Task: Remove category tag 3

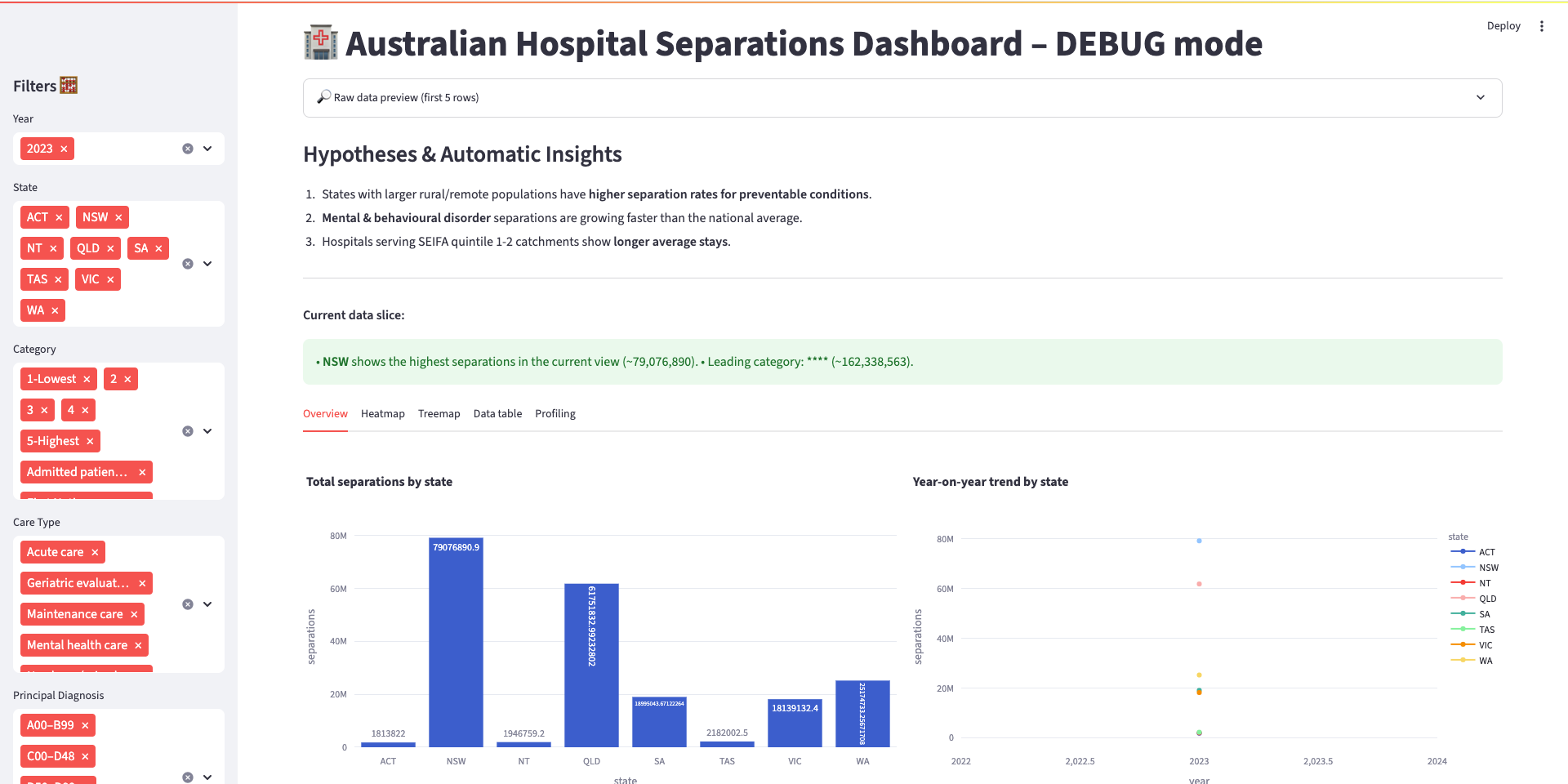Action: (44, 410)
